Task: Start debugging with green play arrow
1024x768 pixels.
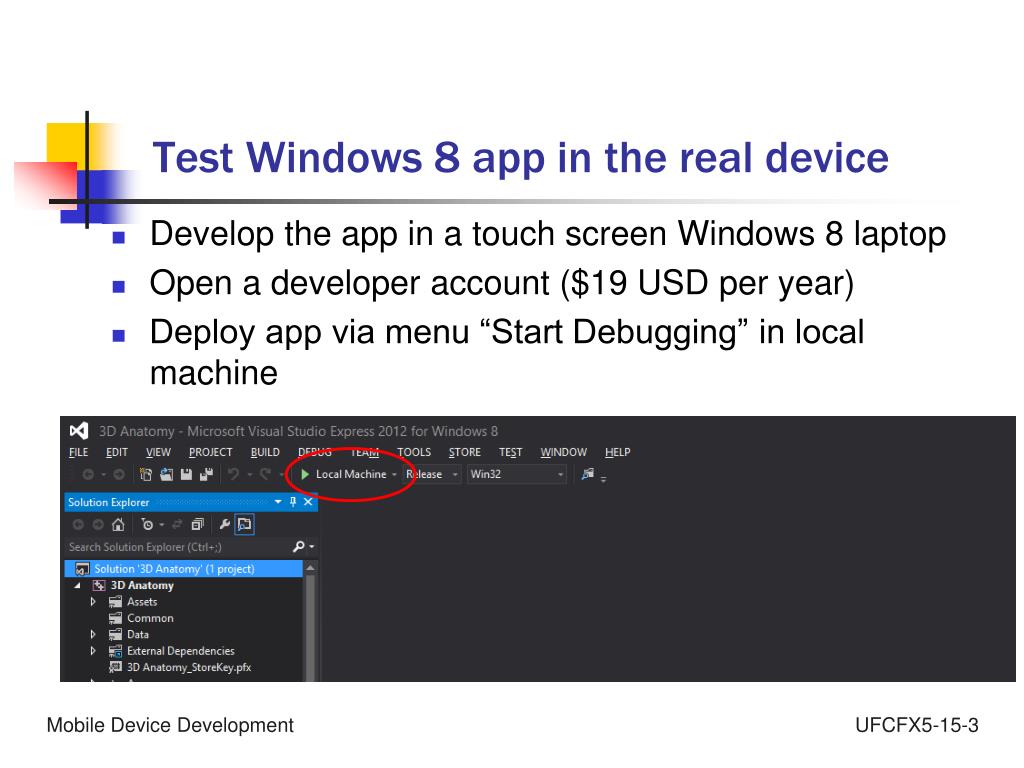Action: click(304, 475)
